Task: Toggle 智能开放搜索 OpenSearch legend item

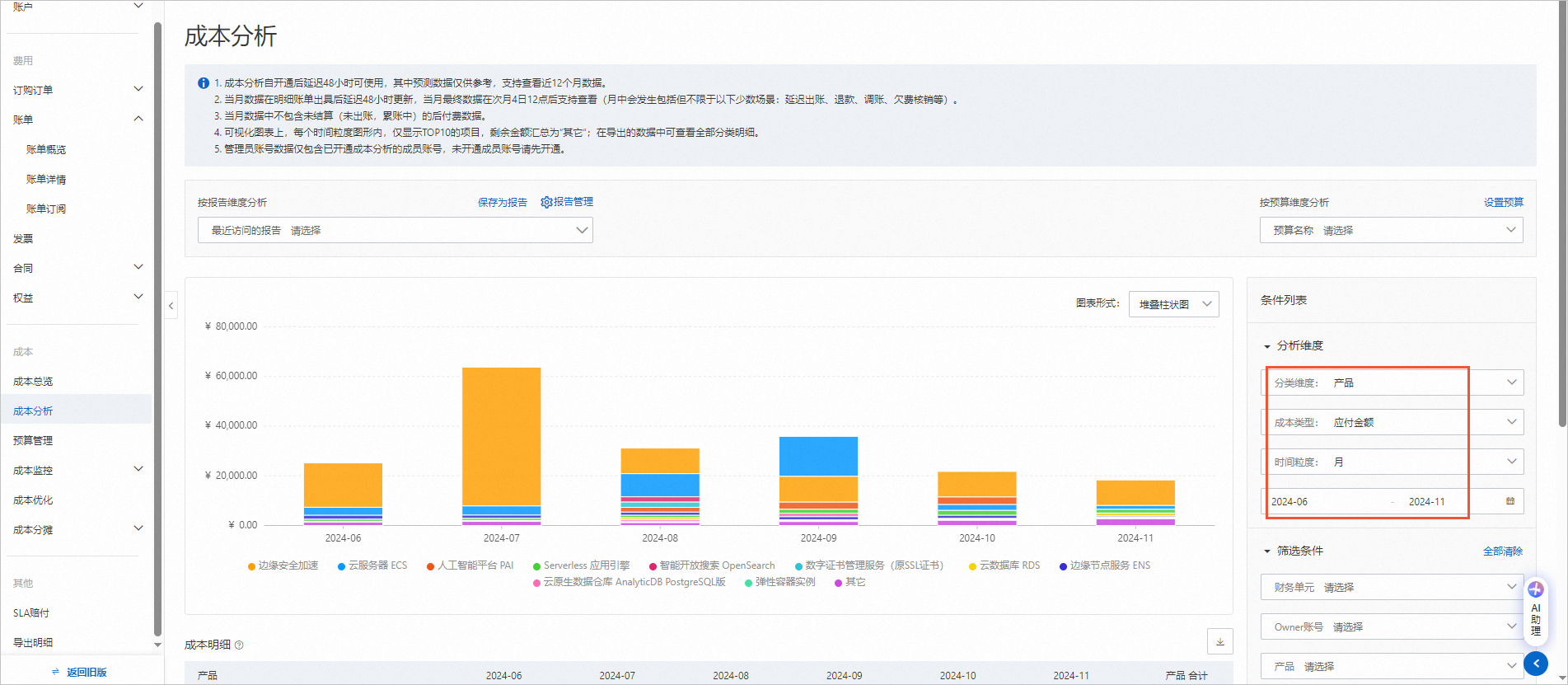Action: pos(712,565)
